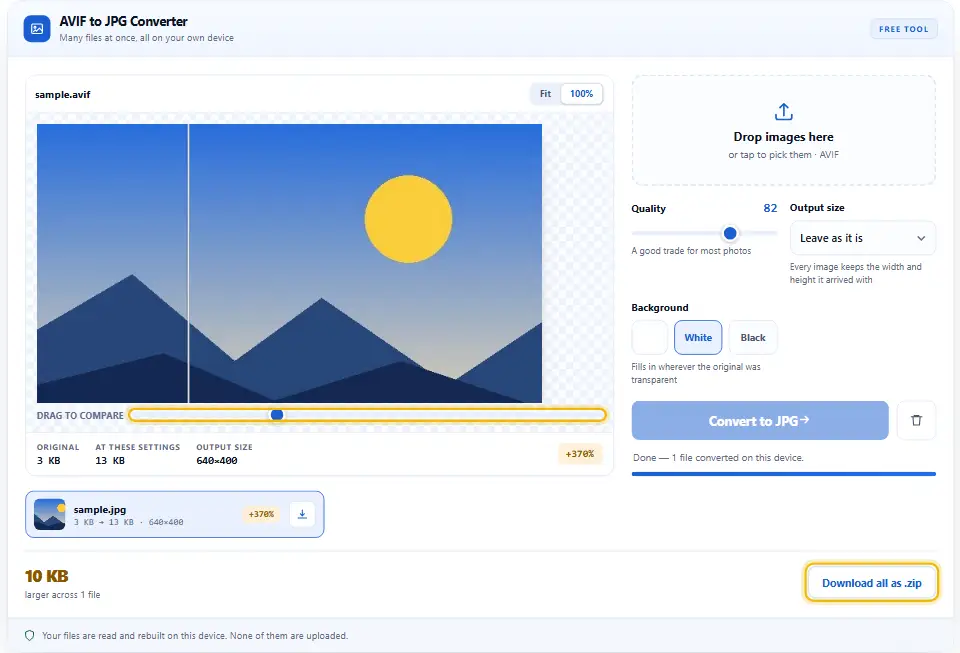Select the Black background option
The width and height of the screenshot is (960, 653).
click(752, 337)
